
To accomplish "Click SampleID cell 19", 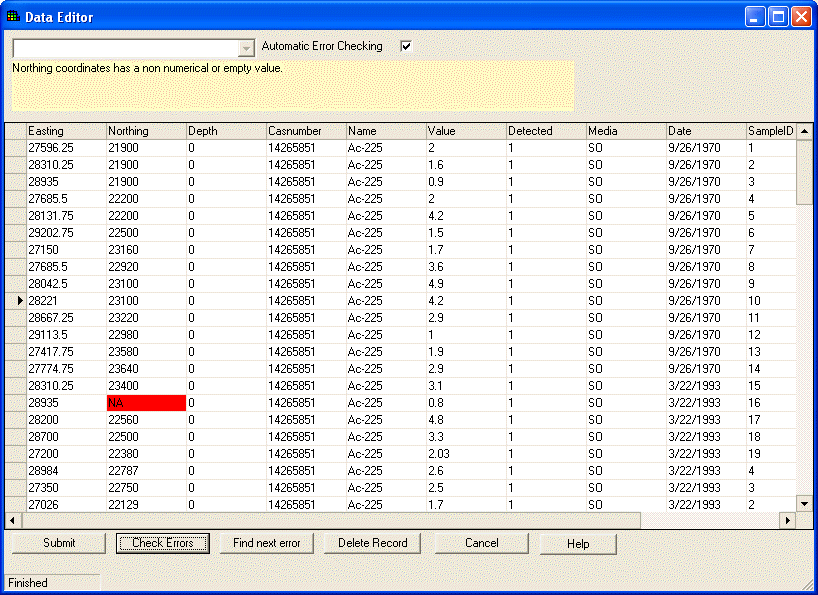I will [x=772, y=454].
